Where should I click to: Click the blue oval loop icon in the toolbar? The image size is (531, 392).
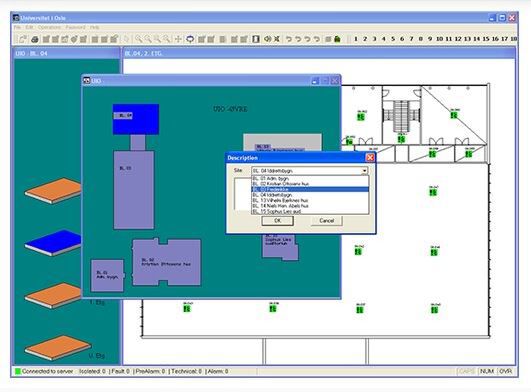coord(190,39)
